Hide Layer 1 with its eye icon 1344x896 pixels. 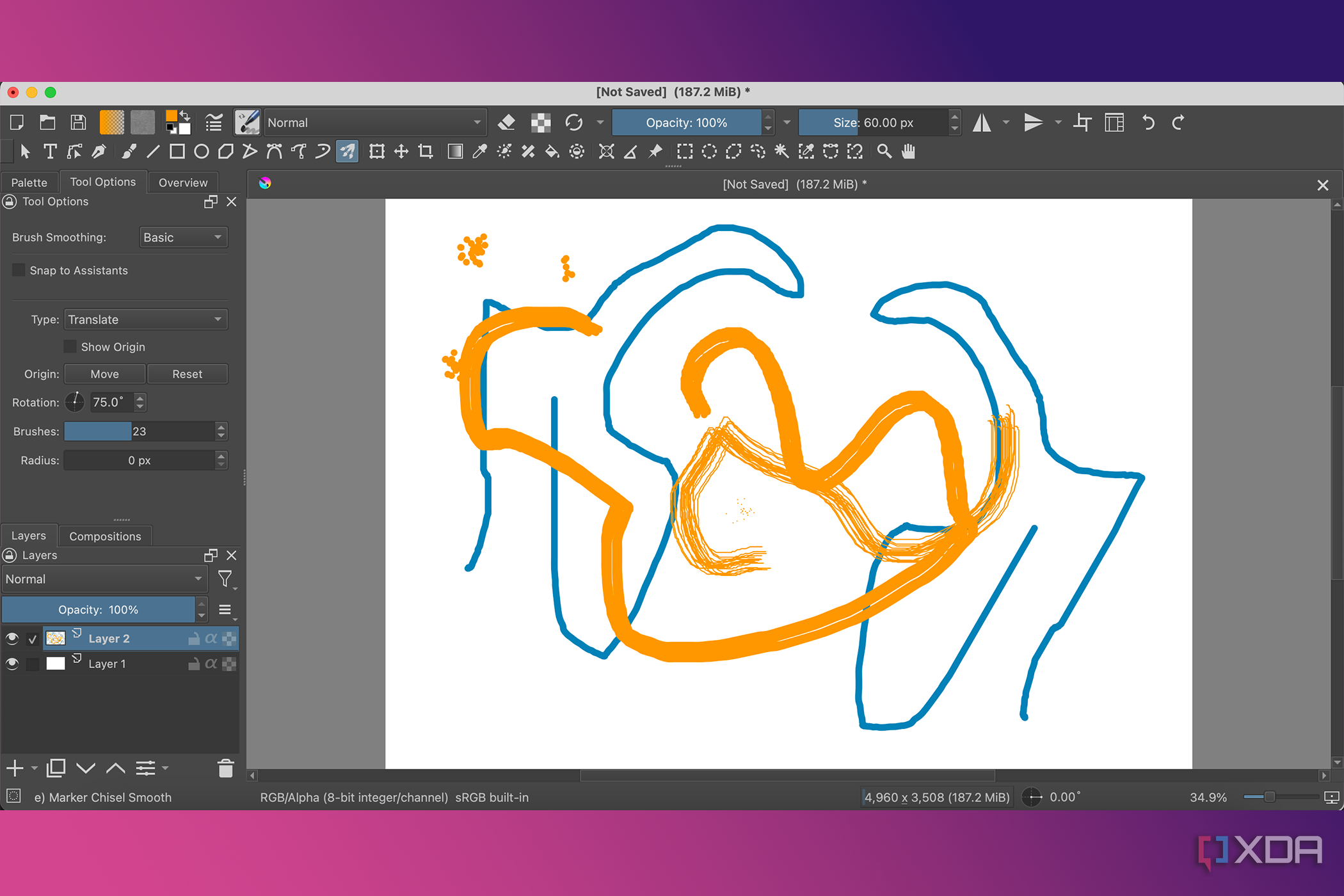tap(12, 664)
